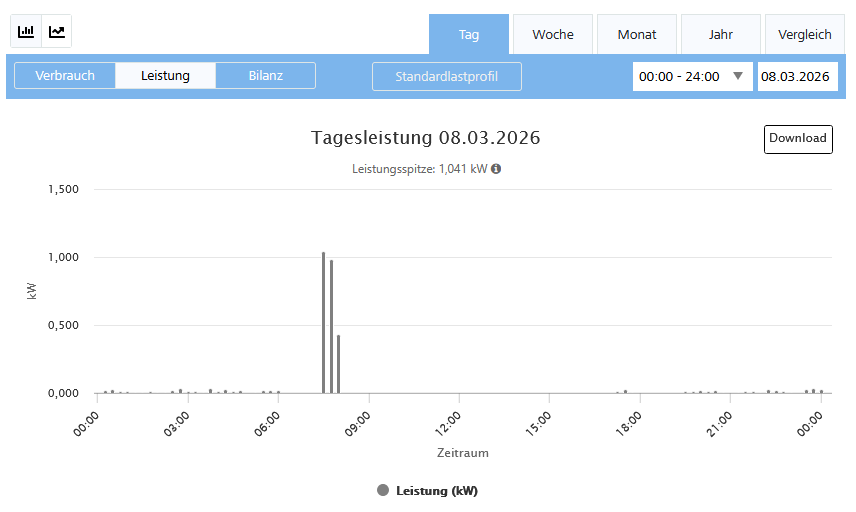Open the Vergleich tab
Screen dimensions: 856x512
click(x=805, y=34)
